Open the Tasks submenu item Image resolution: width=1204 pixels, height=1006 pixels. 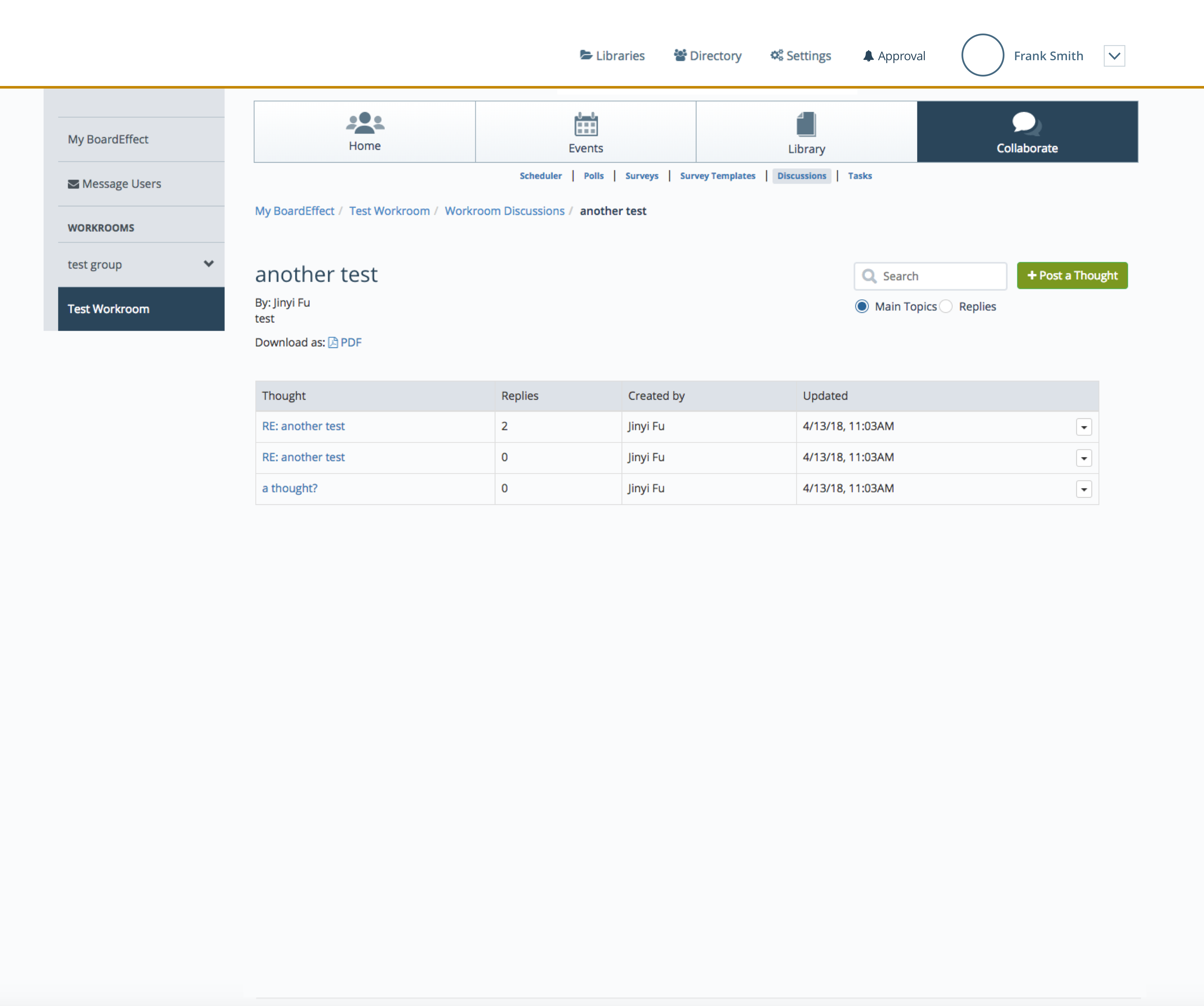tap(859, 176)
